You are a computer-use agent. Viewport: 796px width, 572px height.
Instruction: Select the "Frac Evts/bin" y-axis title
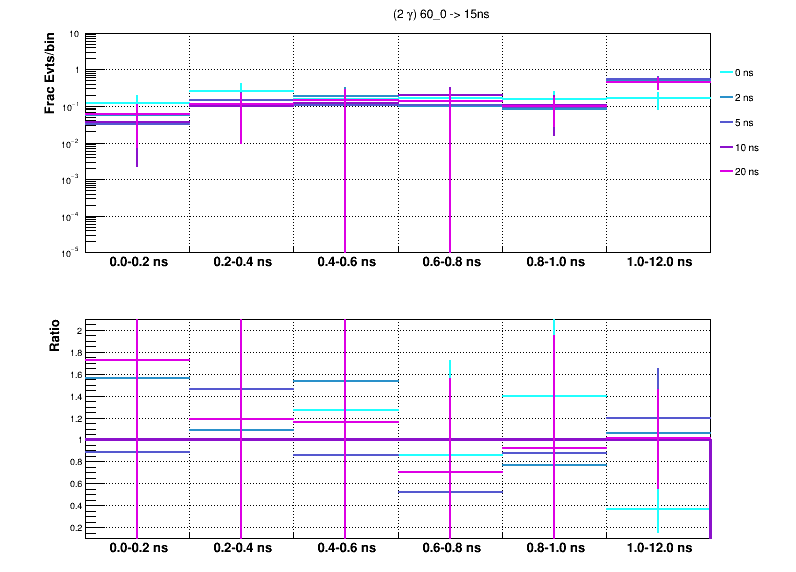[50, 73]
